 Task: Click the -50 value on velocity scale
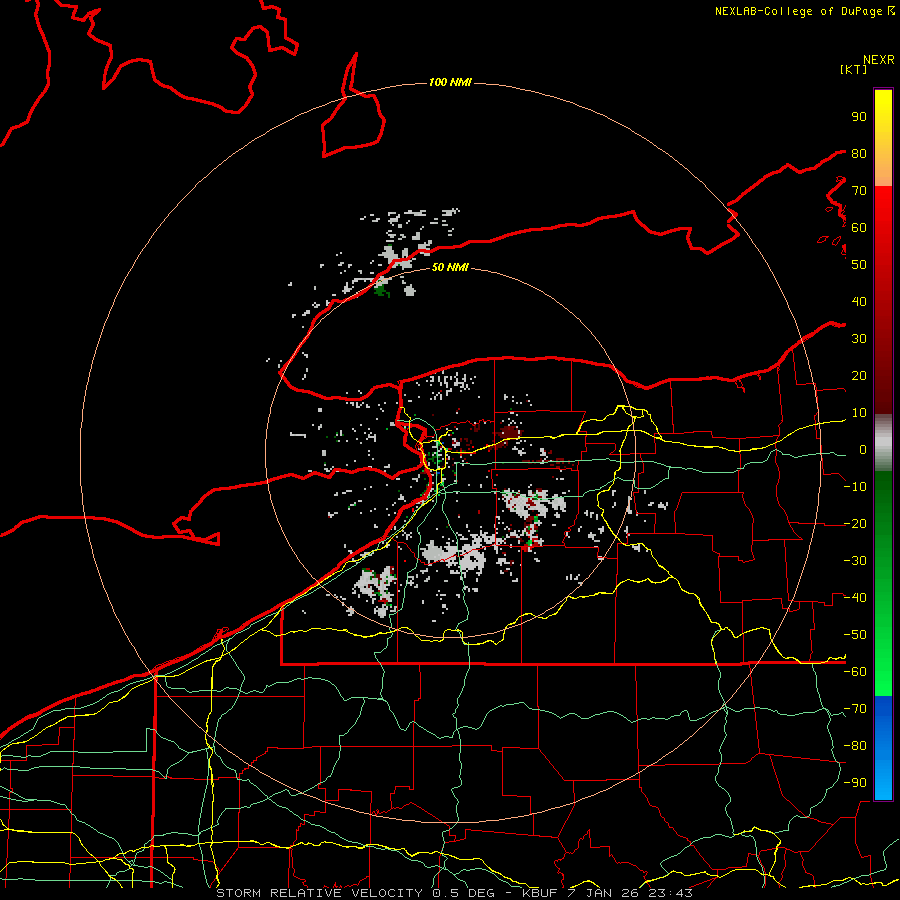(x=855, y=635)
